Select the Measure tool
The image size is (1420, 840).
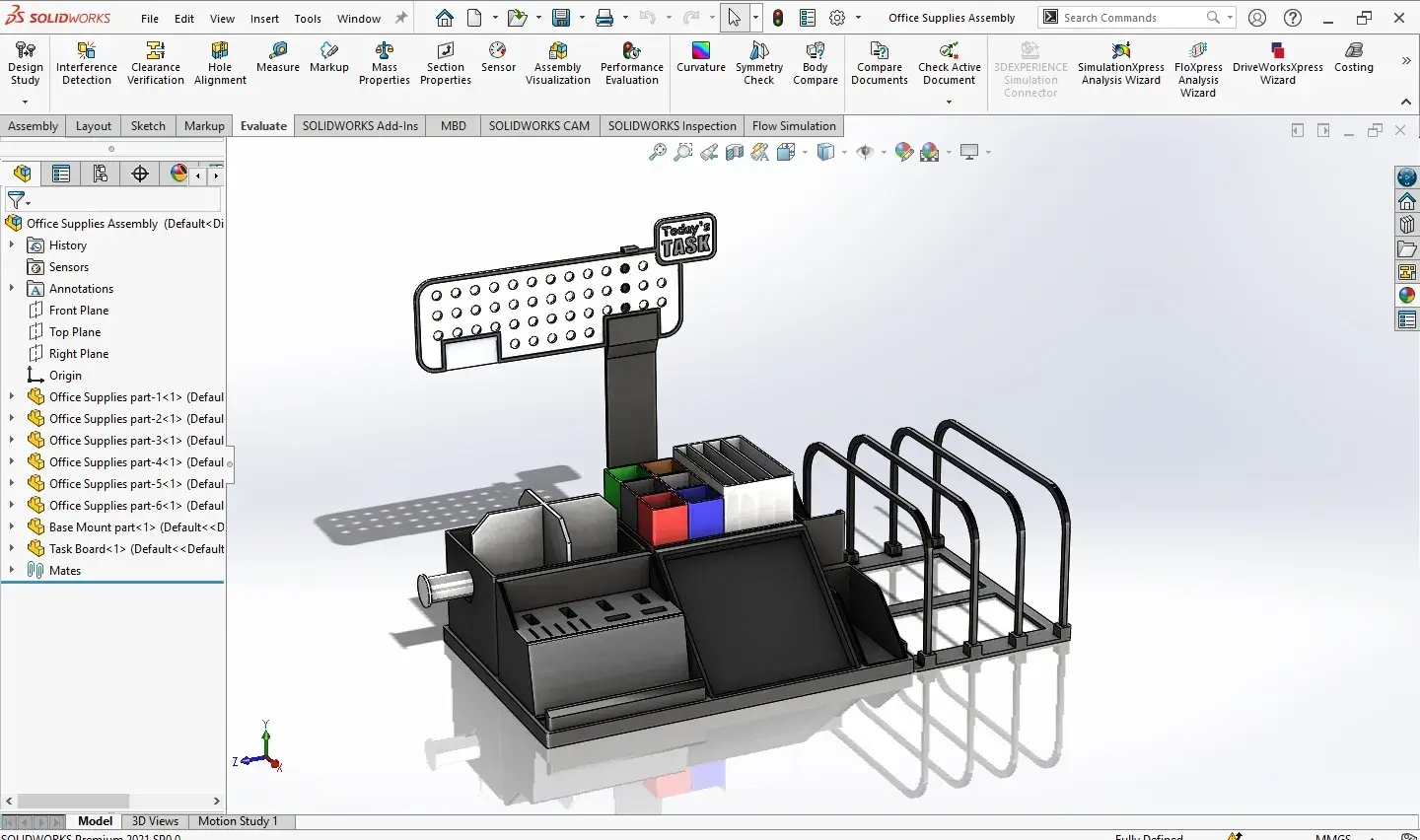pos(278,58)
